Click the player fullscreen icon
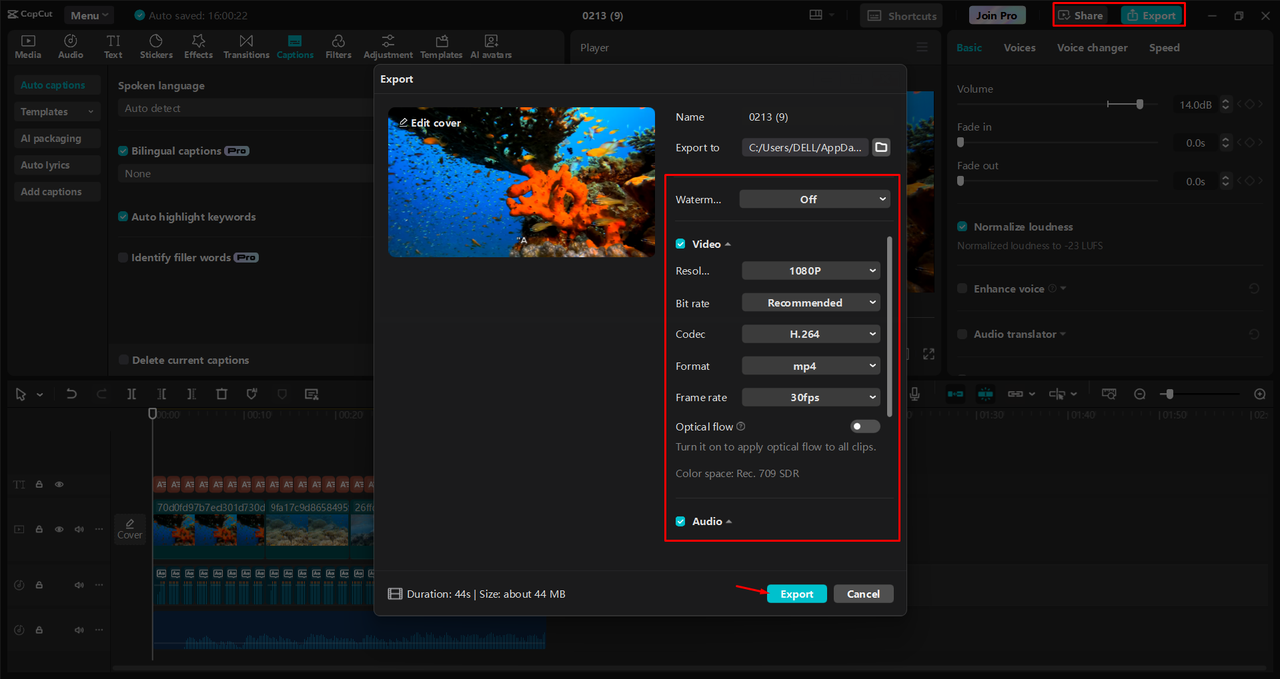This screenshot has width=1280, height=679. coord(929,354)
